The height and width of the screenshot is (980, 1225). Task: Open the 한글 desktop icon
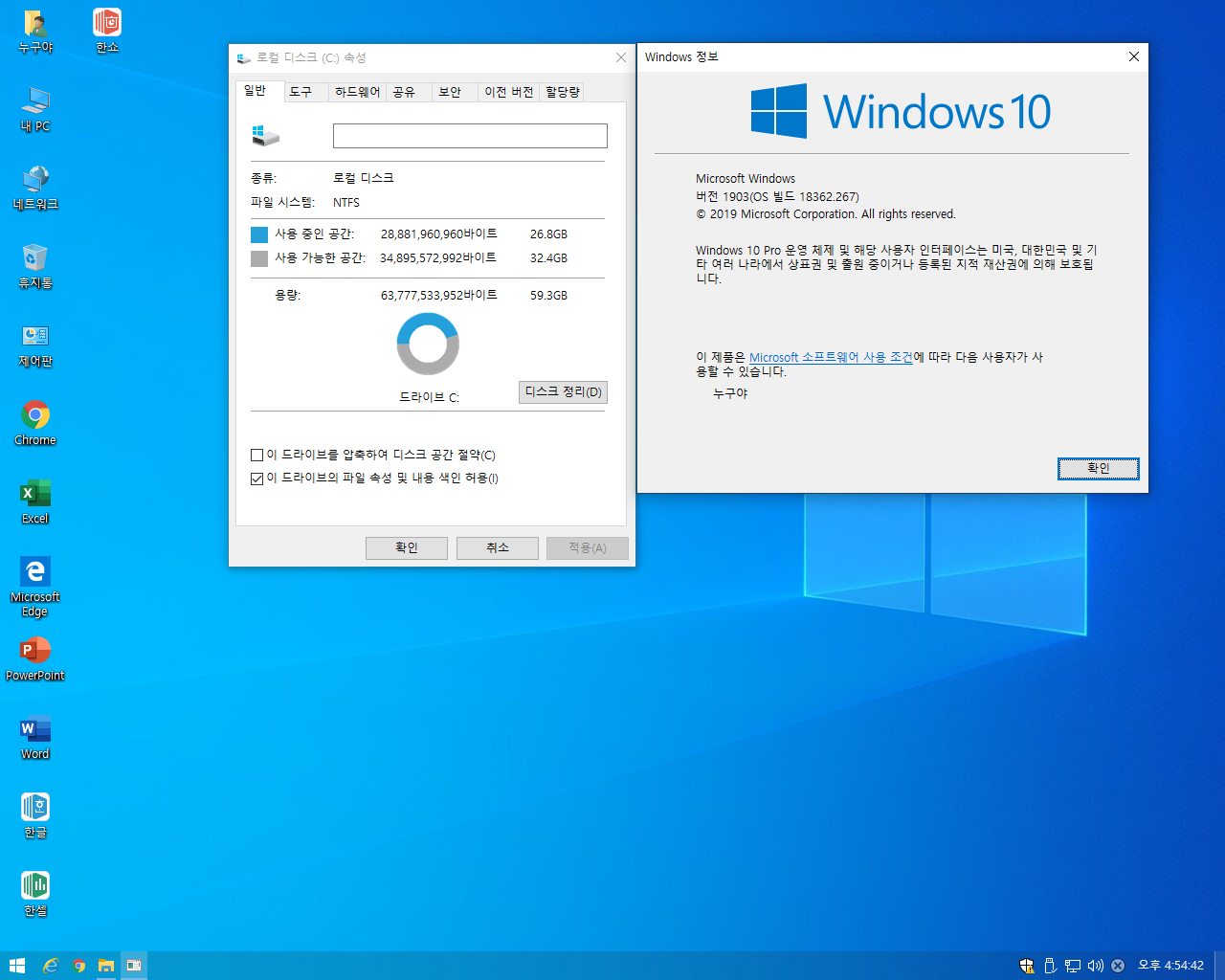point(35,815)
